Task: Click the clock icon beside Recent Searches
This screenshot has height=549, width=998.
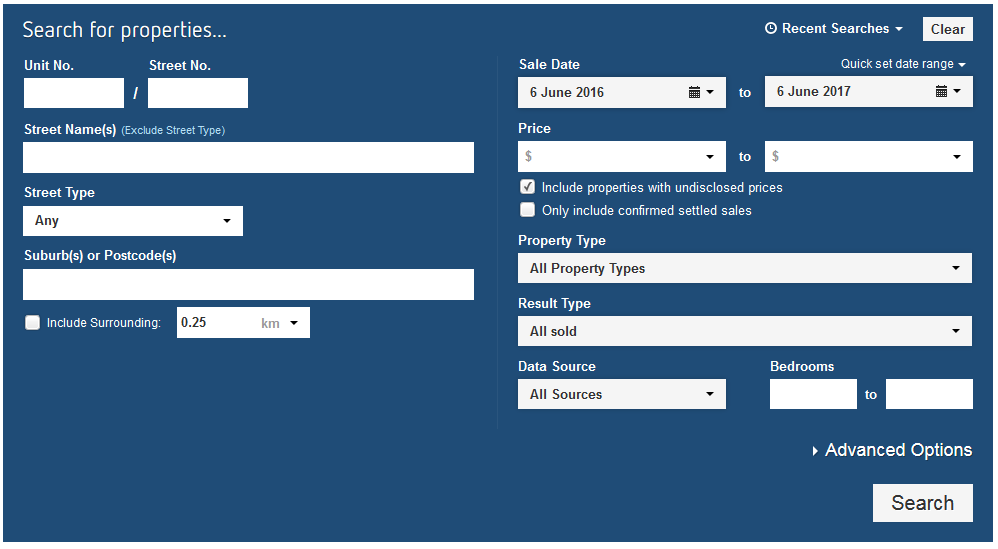Action: [771, 29]
